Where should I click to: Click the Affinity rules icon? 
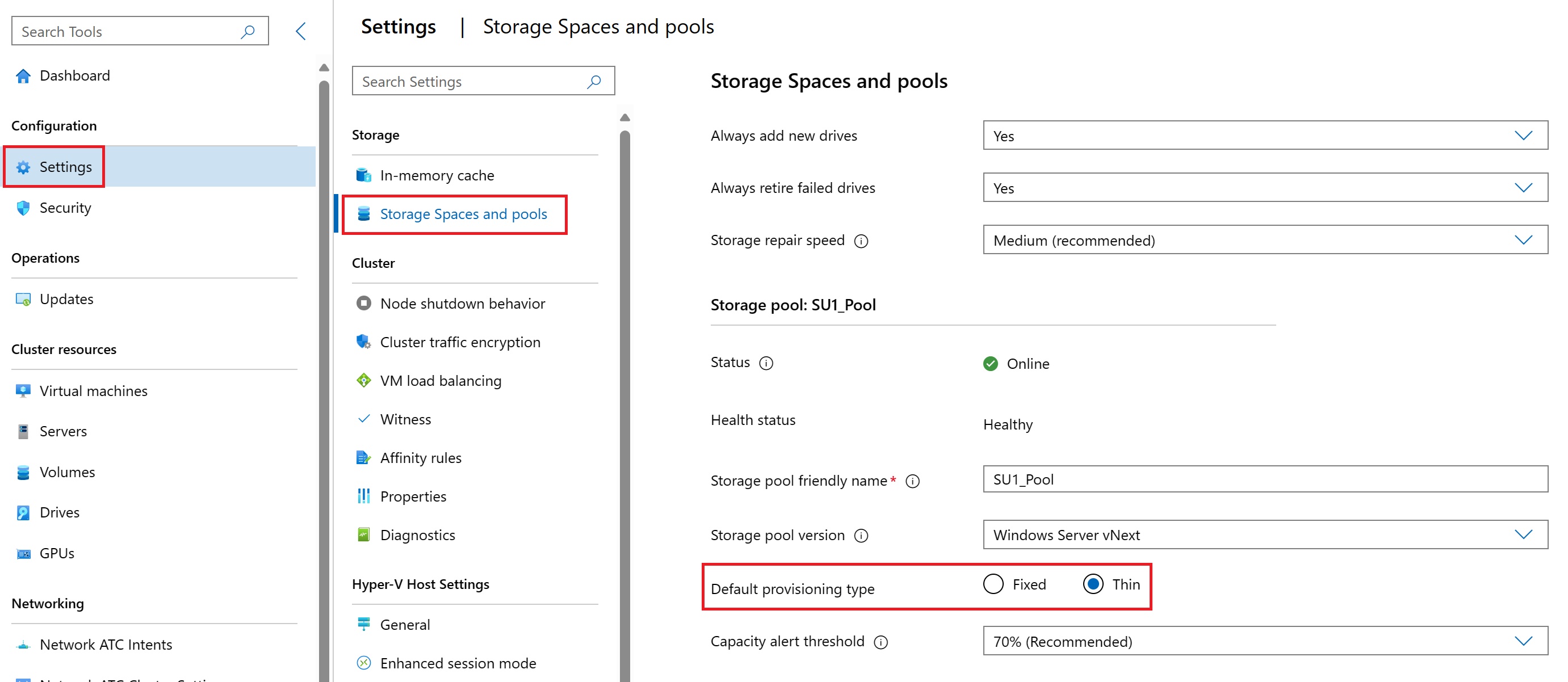click(363, 457)
